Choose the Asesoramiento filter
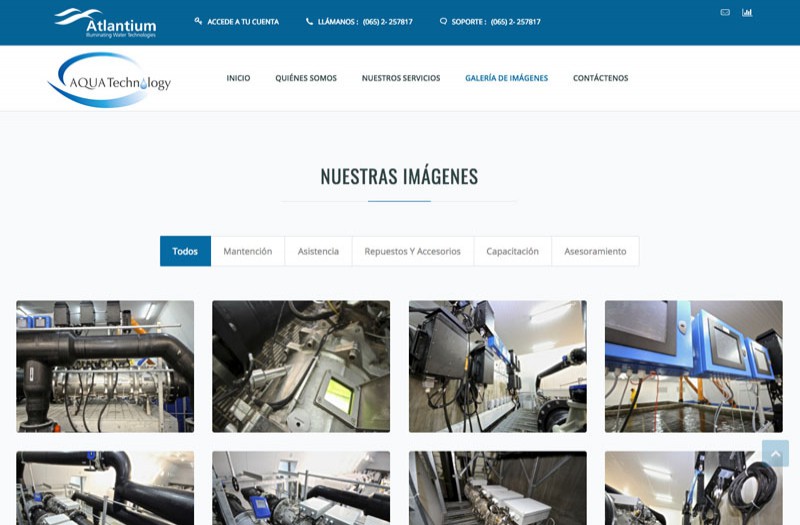 click(x=595, y=251)
